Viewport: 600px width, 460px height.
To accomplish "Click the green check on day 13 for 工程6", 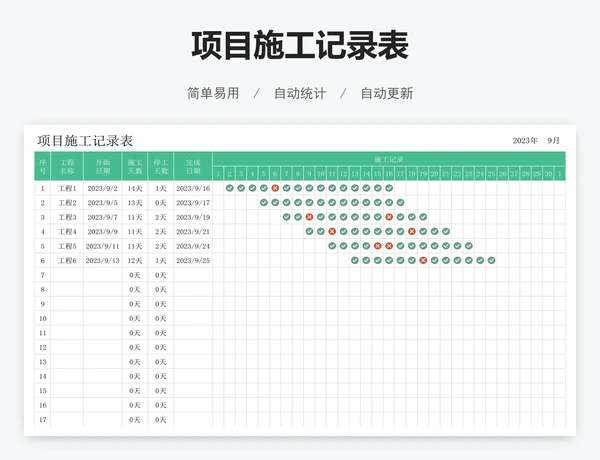I will (x=355, y=260).
